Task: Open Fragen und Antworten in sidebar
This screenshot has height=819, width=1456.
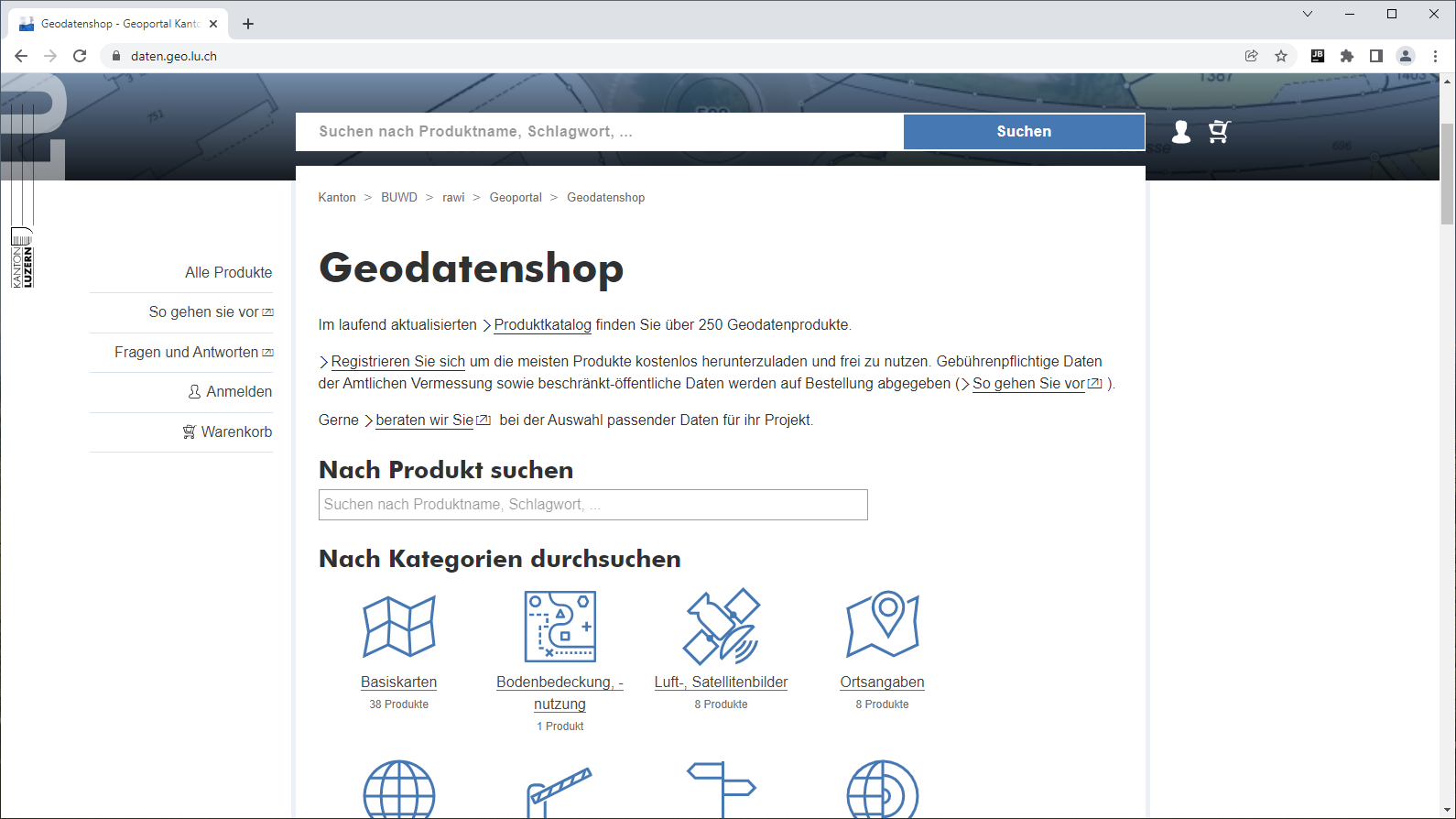Action: point(187,353)
